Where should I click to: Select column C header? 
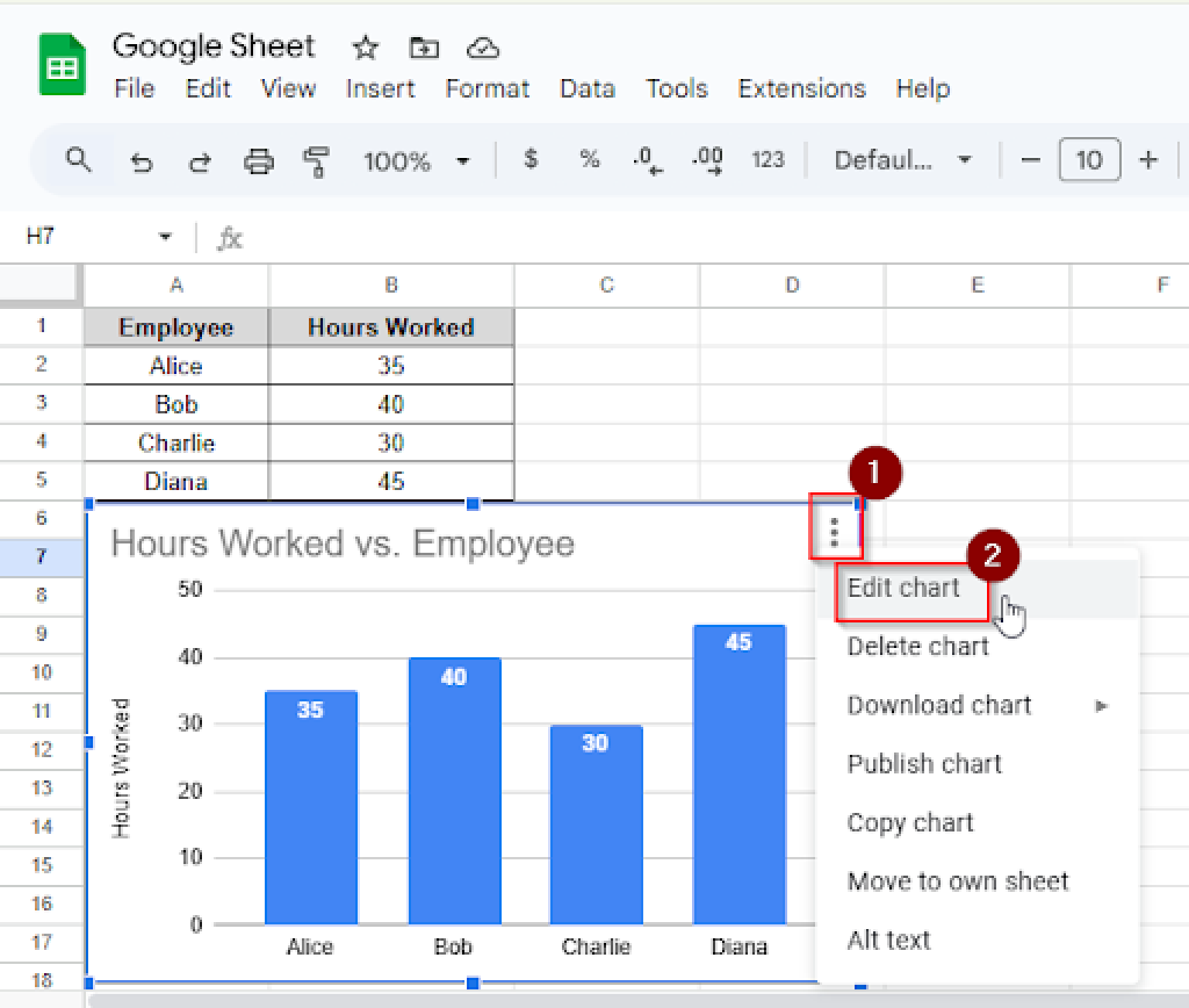pos(607,285)
